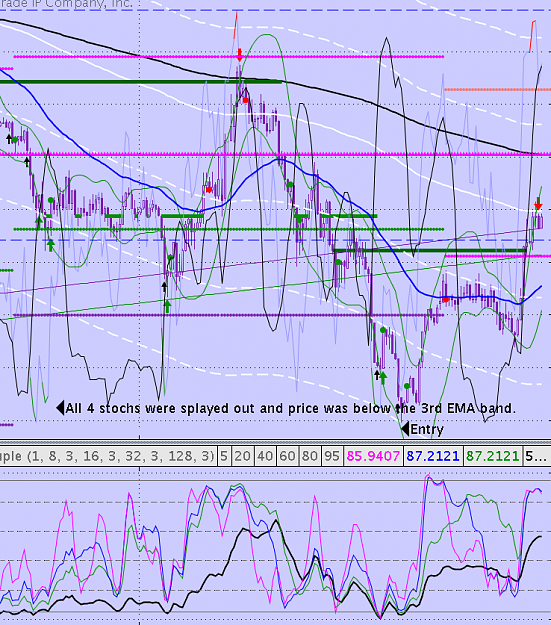Click the green 87.2121 stochastic value
The height and width of the screenshot is (625, 551).
pos(492,456)
